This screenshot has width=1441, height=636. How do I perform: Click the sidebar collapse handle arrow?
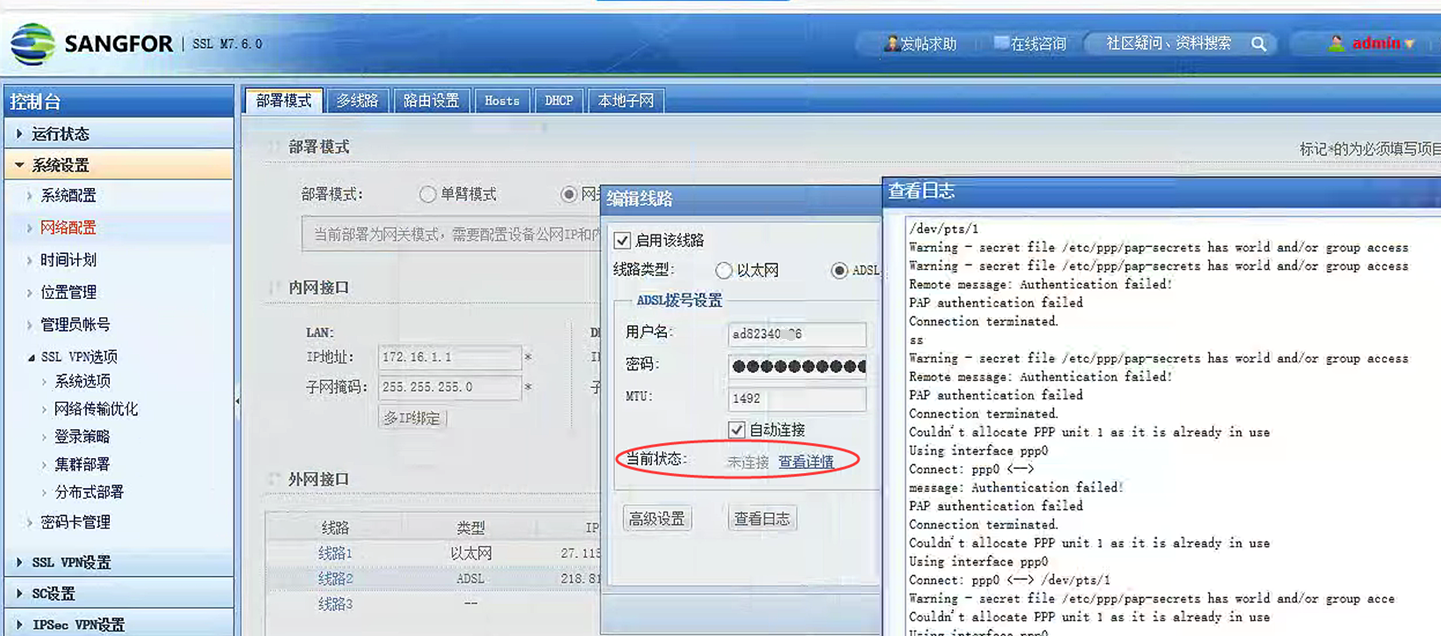238,401
